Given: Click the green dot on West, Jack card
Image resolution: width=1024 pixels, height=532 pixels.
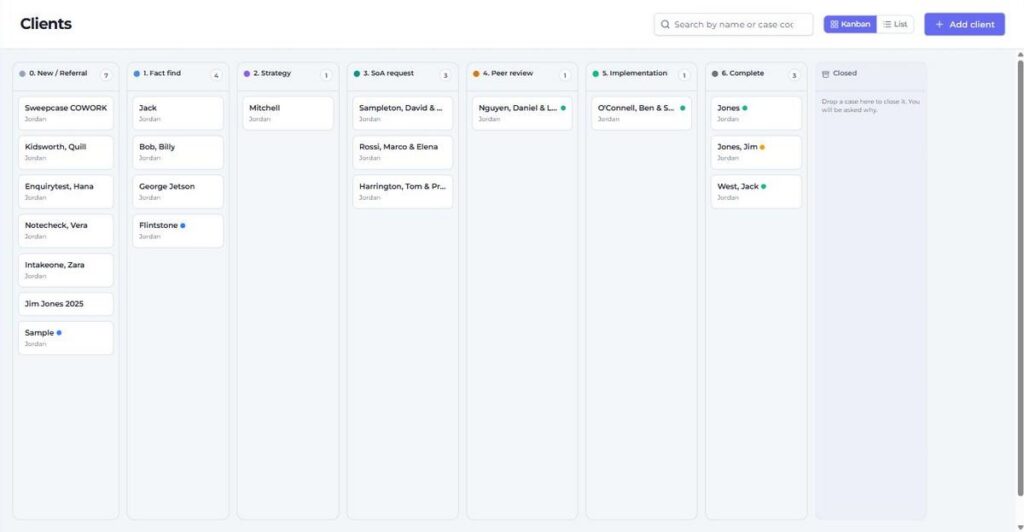Looking at the screenshot, I should [763, 186].
